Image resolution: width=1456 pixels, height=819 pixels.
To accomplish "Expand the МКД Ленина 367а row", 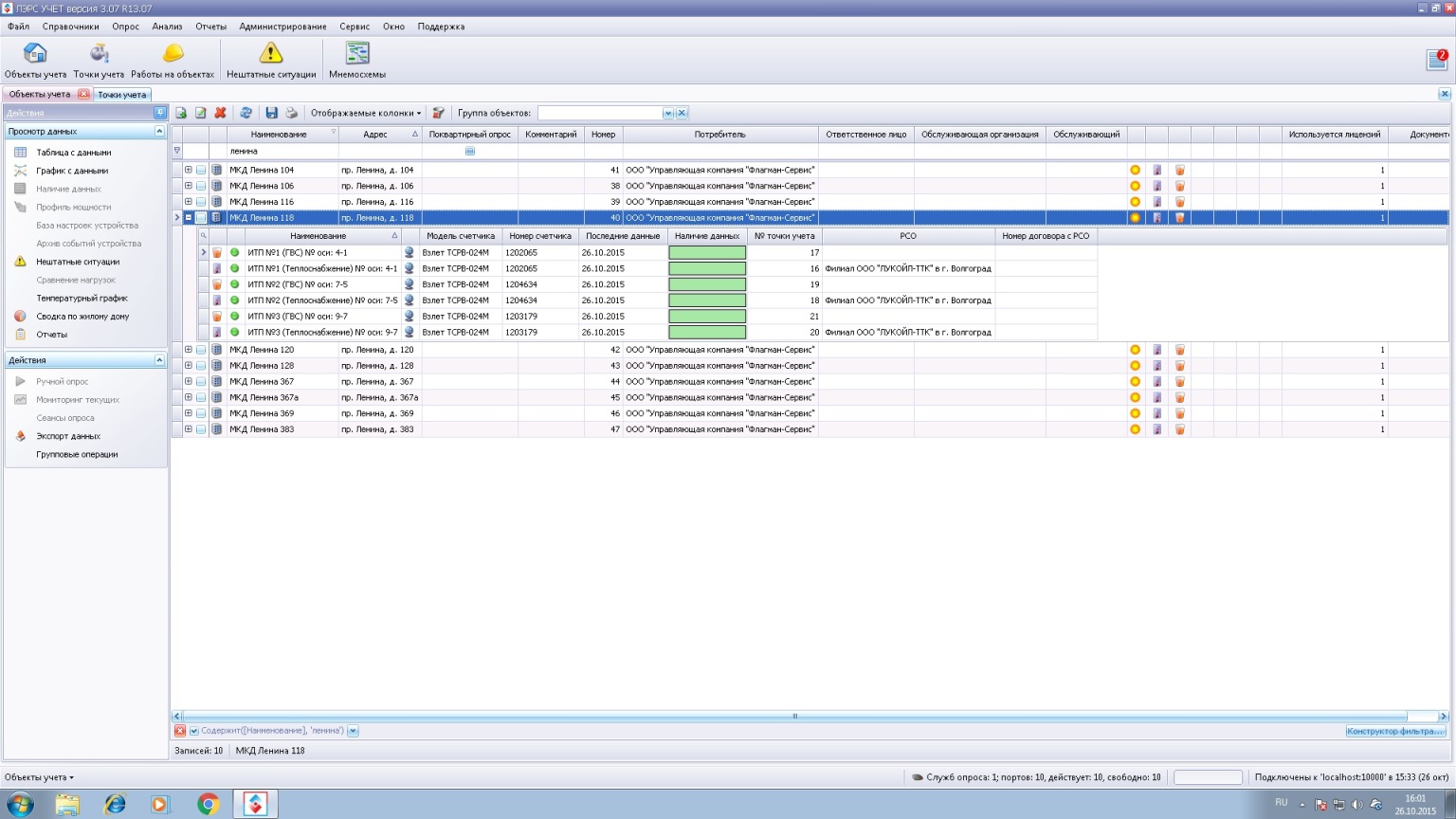I will pyautogui.click(x=188, y=397).
